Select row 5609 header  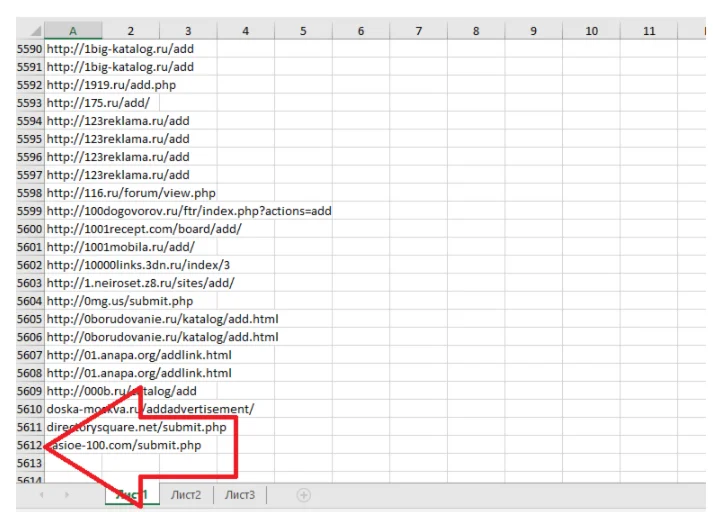30,391
